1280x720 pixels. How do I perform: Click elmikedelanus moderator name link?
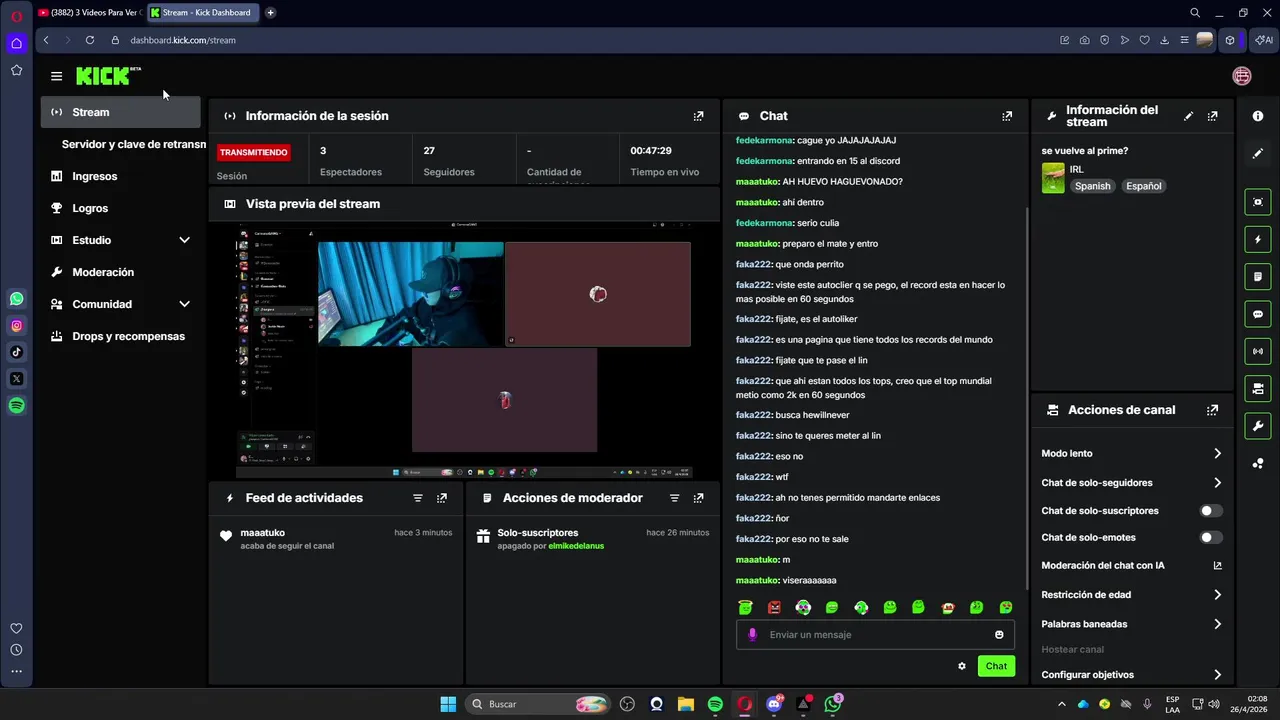tap(576, 546)
